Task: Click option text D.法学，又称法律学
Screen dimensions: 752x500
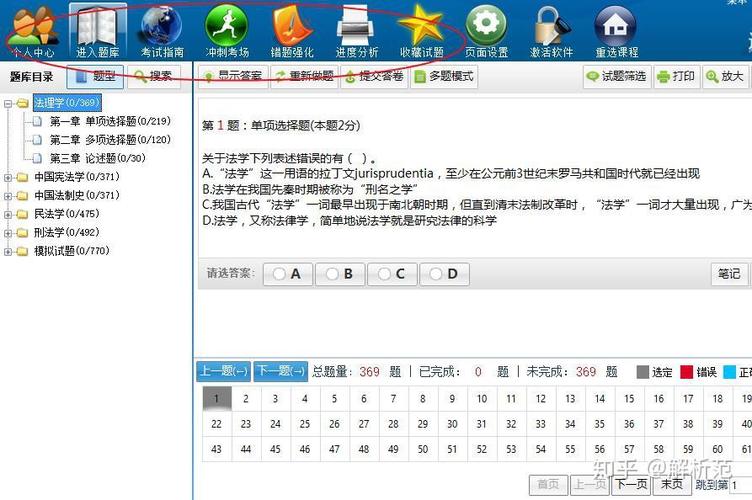Action: tap(349, 221)
